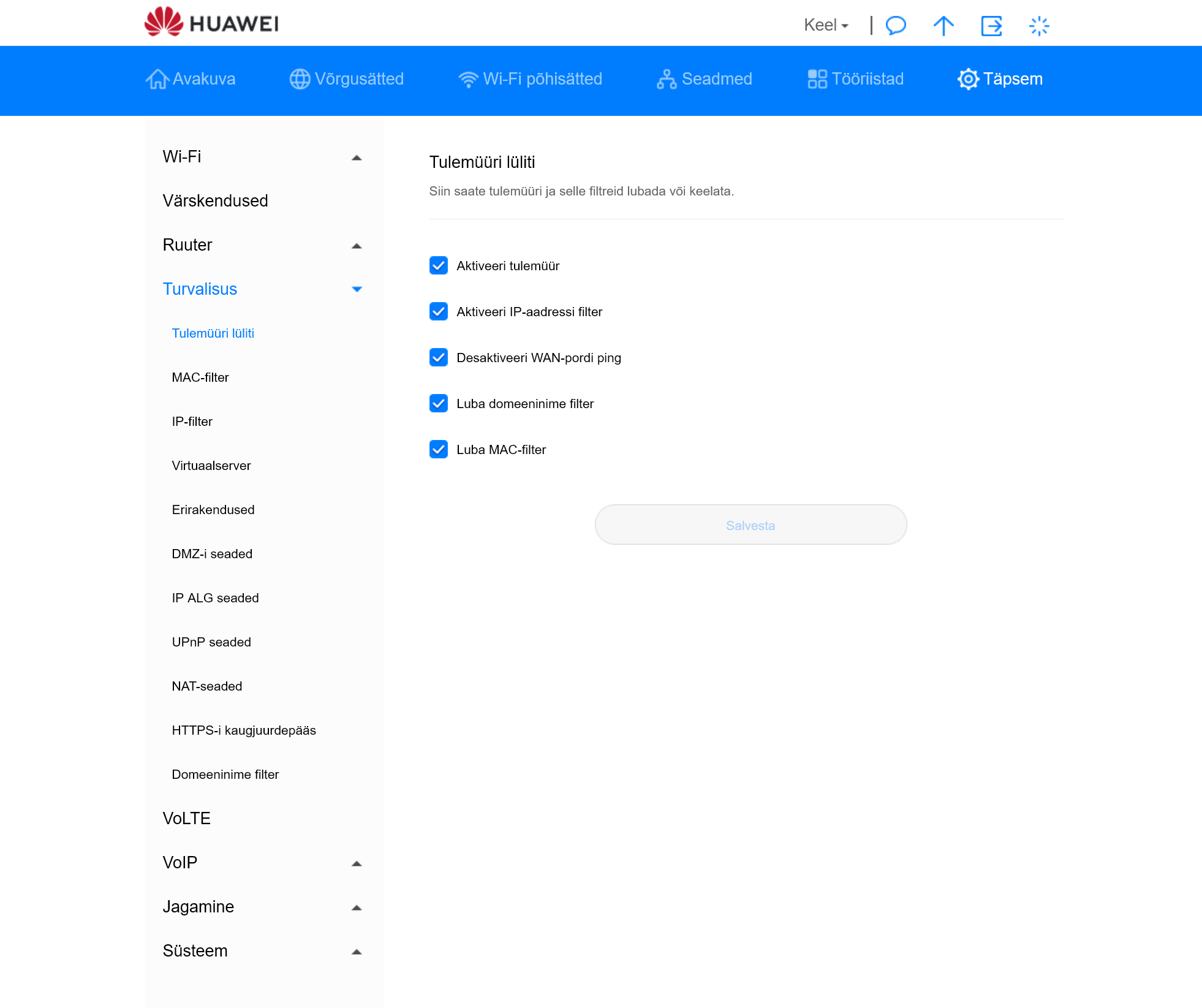This screenshot has width=1202, height=1008.
Task: Open NAT-seaded page
Action: [x=207, y=686]
